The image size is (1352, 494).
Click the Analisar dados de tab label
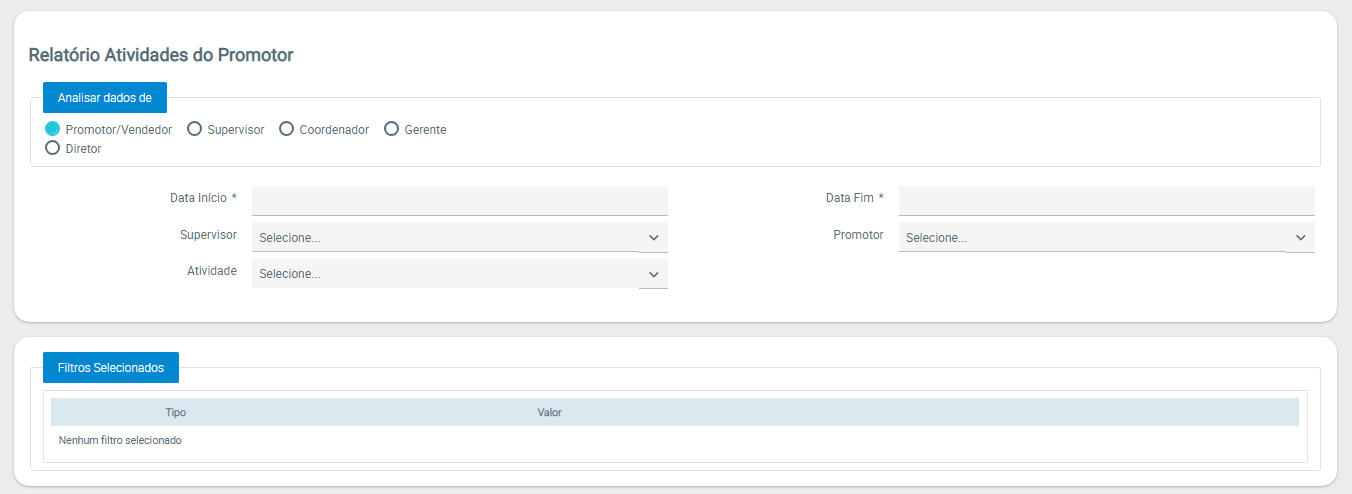point(105,98)
